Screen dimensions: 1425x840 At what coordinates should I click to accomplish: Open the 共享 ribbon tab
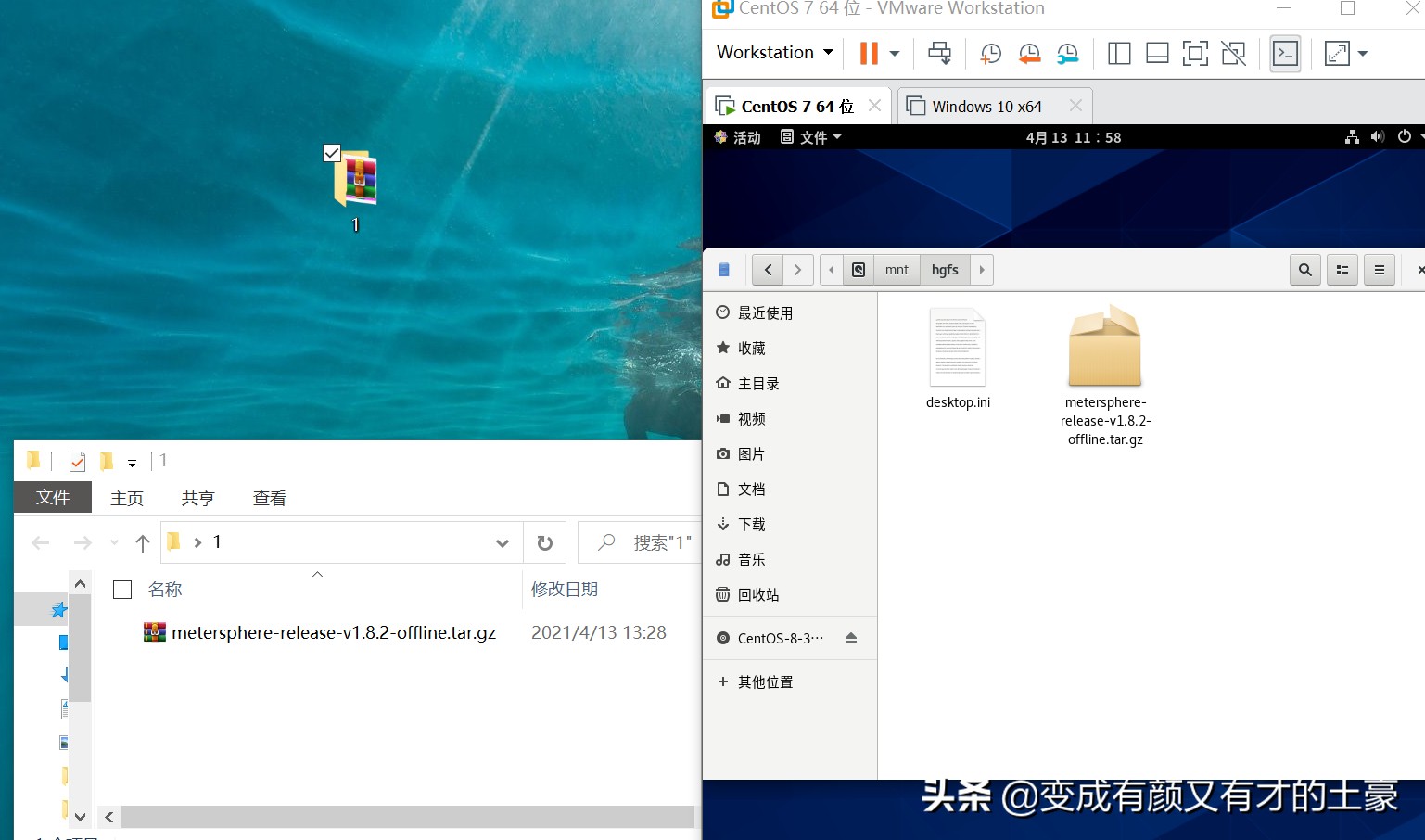[198, 498]
